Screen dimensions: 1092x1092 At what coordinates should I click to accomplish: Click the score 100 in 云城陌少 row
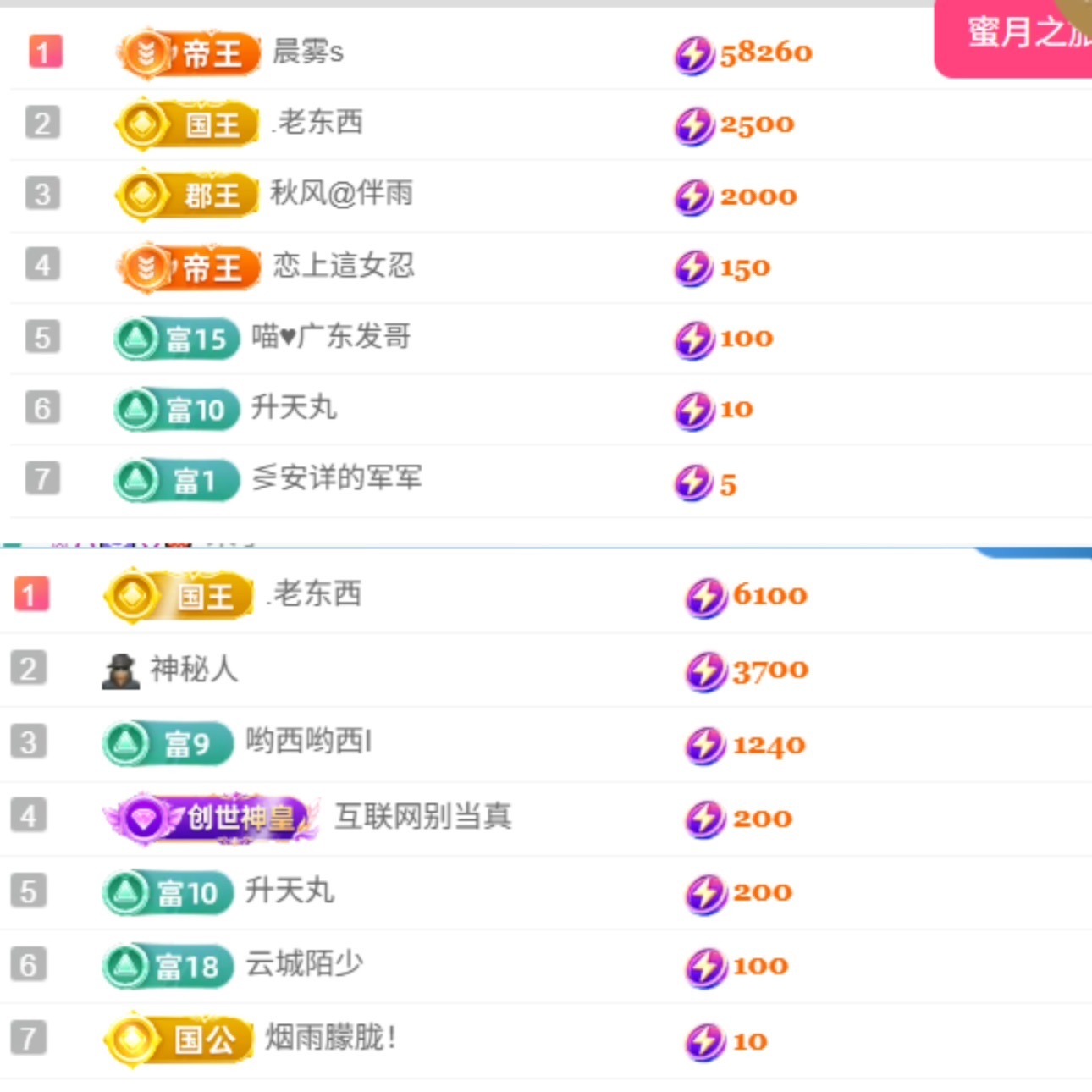tap(760, 966)
